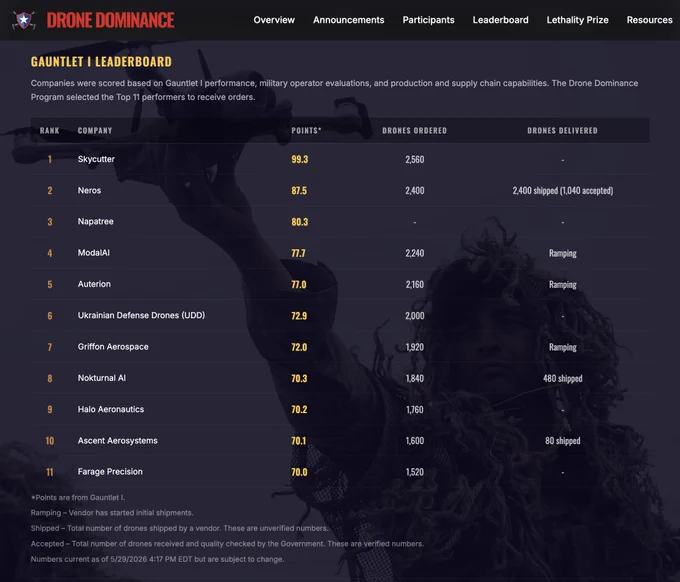680x582 pixels.
Task: Click the RANK column header
Action: coord(49,131)
